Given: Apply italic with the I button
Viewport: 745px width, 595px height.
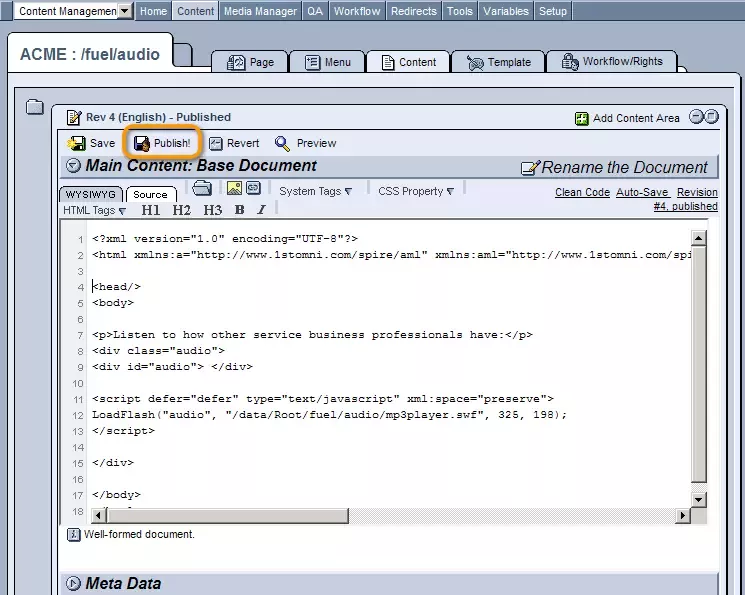Looking at the screenshot, I should pyautogui.click(x=261, y=210).
